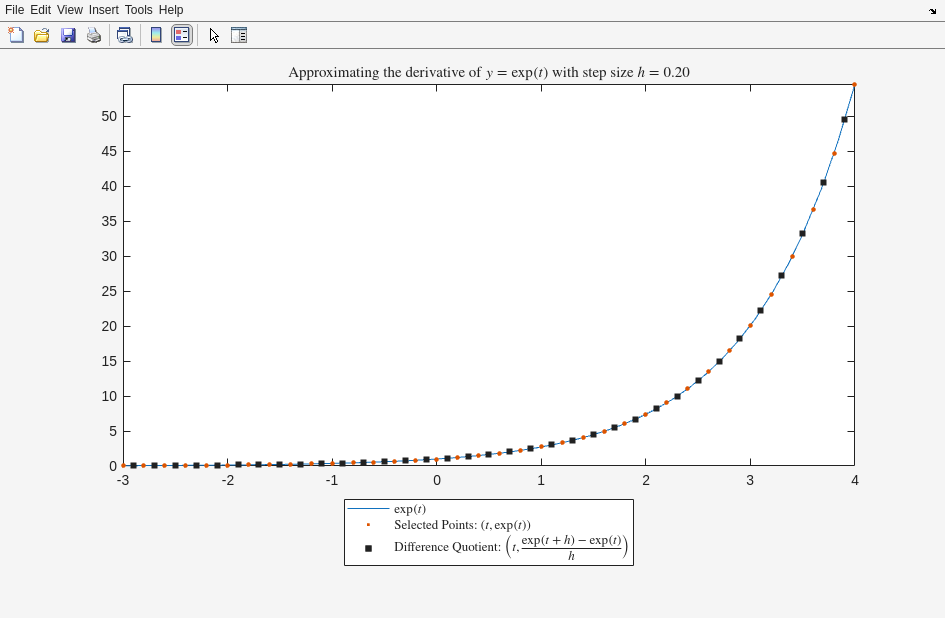Screen dimensions: 945x618
Task: Expand the Insert menu
Action: tap(103, 10)
